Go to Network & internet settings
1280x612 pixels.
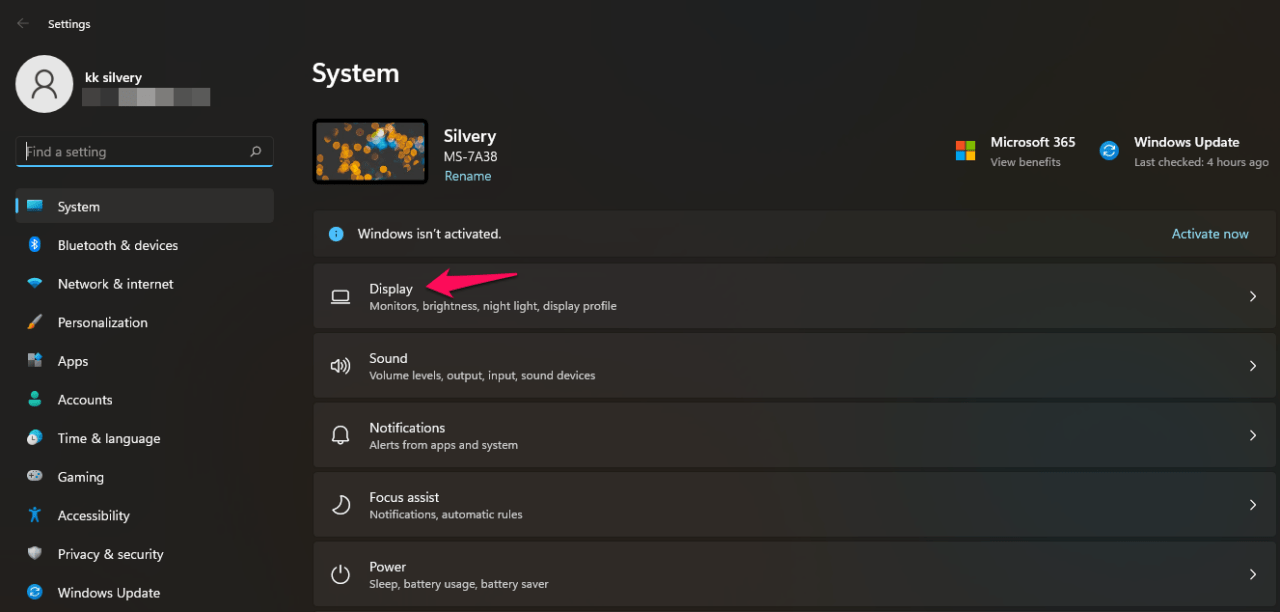pos(145,284)
